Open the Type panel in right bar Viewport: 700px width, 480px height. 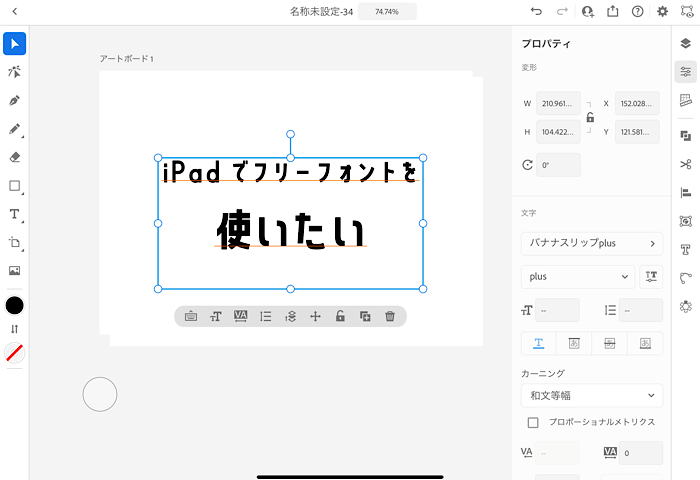tap(686, 250)
